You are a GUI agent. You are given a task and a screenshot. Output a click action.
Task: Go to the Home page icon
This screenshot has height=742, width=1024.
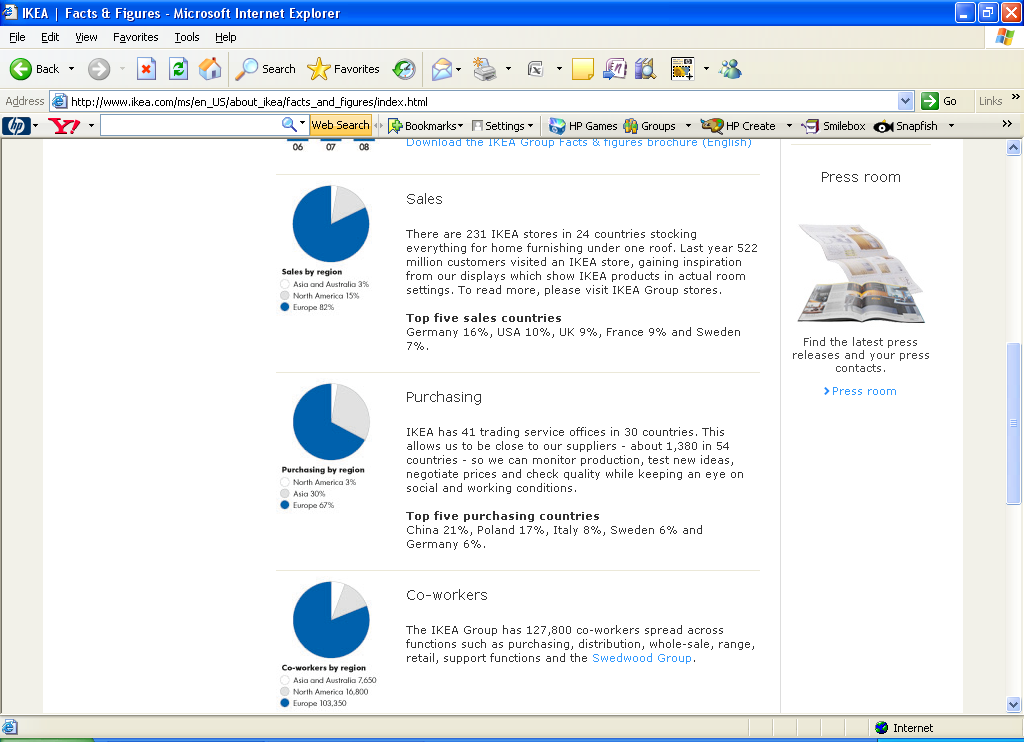click(210, 69)
